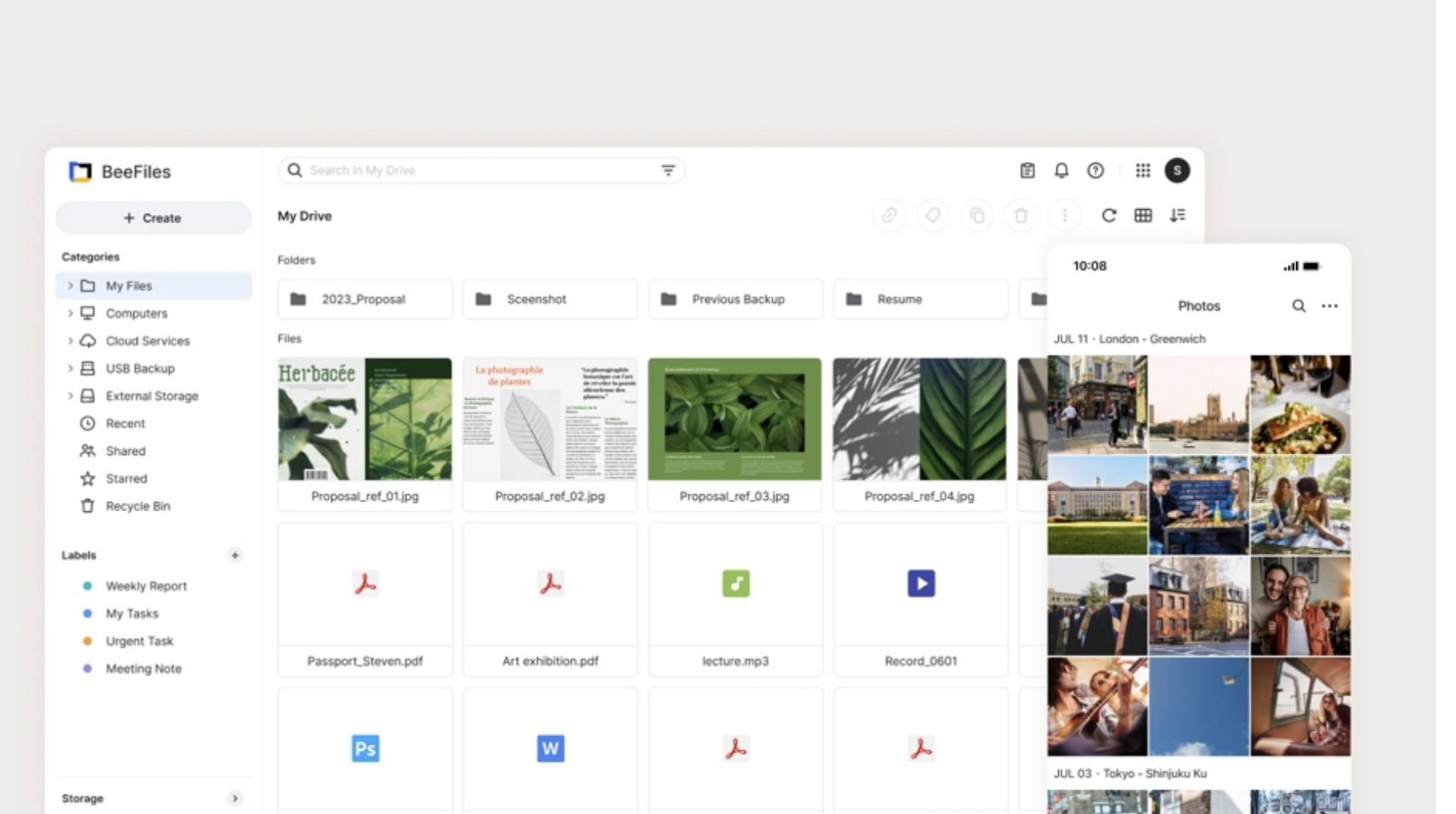Expand the Cloud Services tree chevron
The height and width of the screenshot is (814, 1456).
(x=70, y=341)
